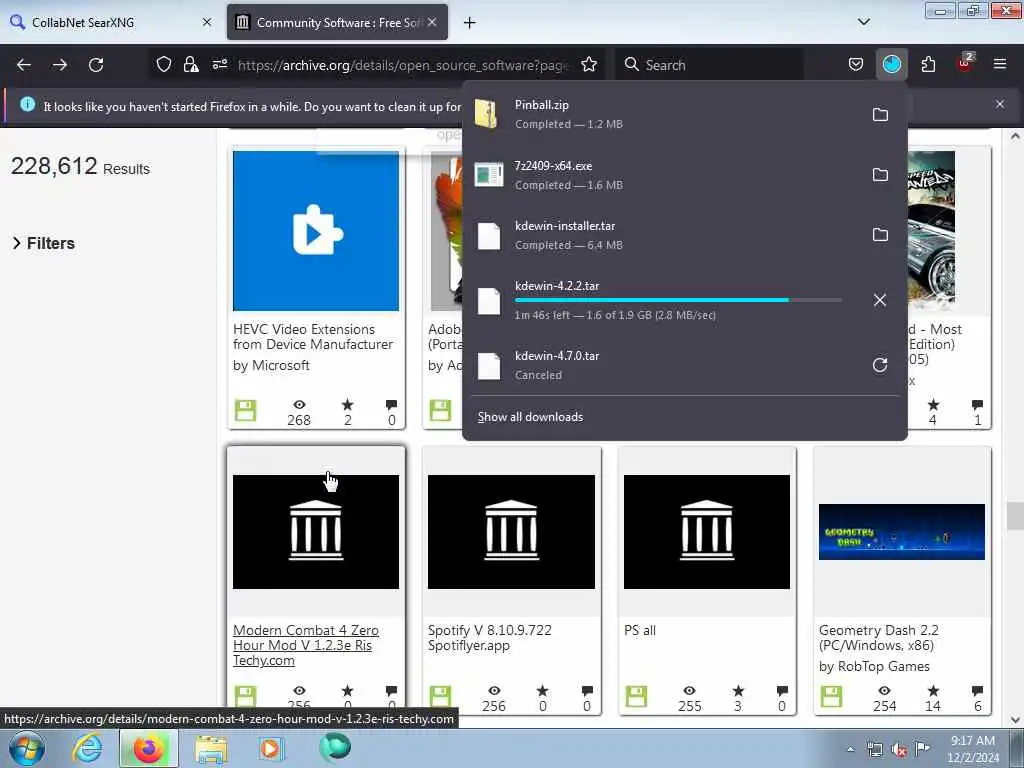Viewport: 1024px width, 768px height.
Task: Open the Firefox hamburger application menu
Action: [x=999, y=64]
